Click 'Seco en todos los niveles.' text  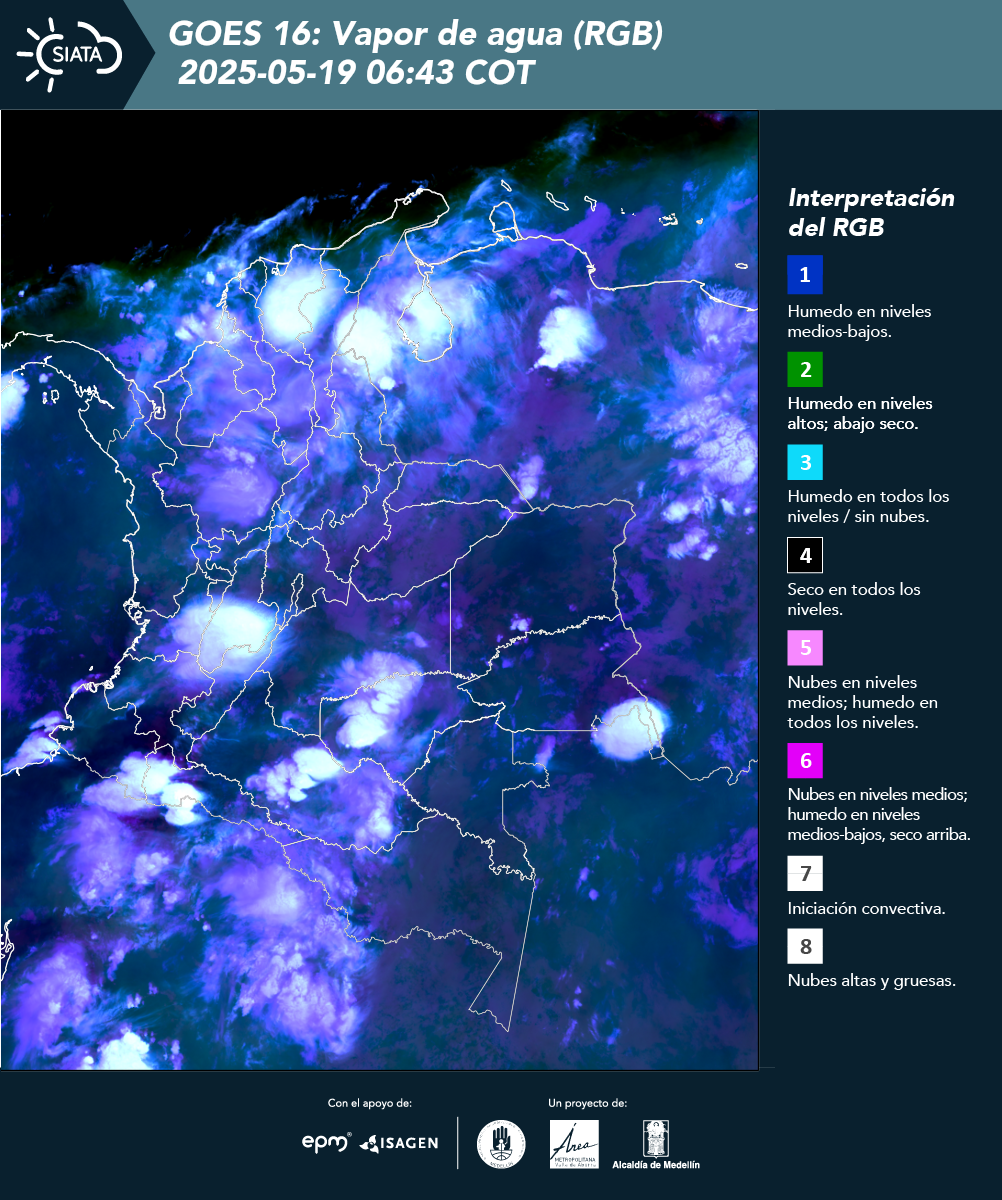pos(854,599)
